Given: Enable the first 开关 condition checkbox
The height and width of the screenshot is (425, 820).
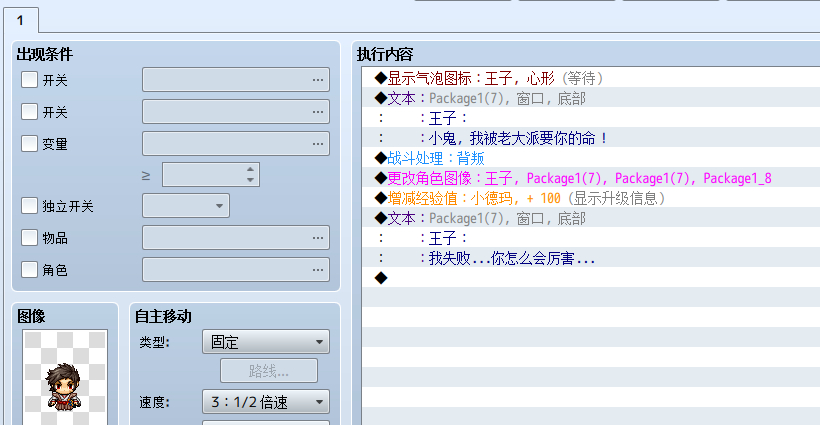Looking at the screenshot, I should point(29,80).
